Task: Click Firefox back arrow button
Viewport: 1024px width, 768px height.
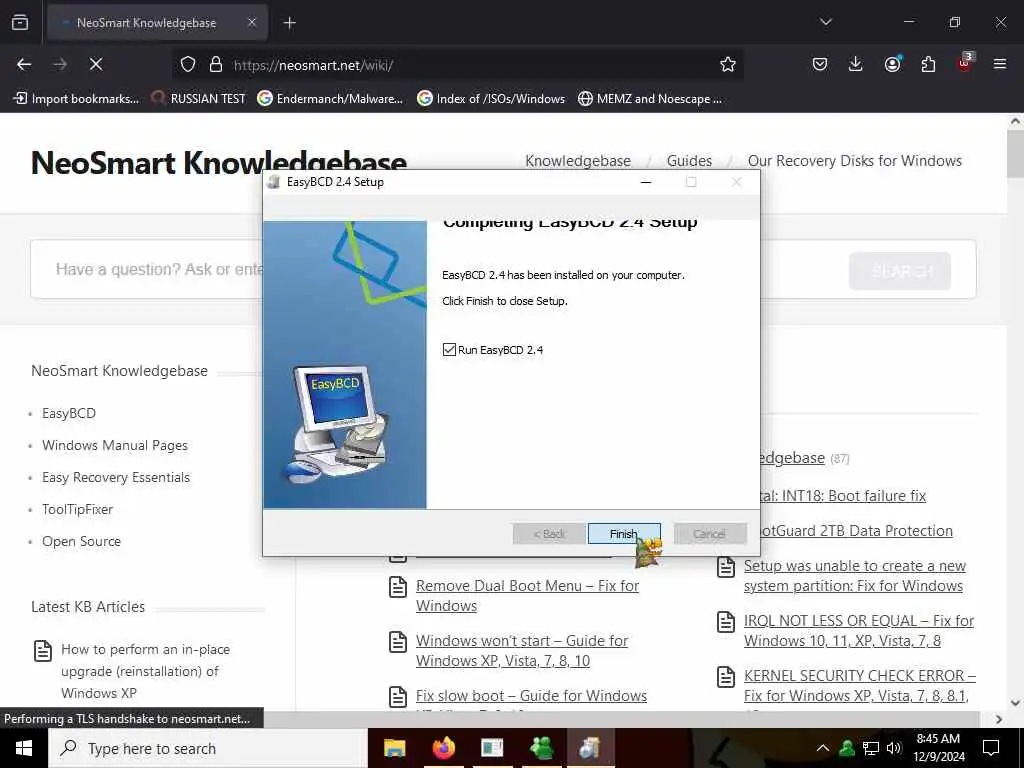Action: (x=24, y=64)
